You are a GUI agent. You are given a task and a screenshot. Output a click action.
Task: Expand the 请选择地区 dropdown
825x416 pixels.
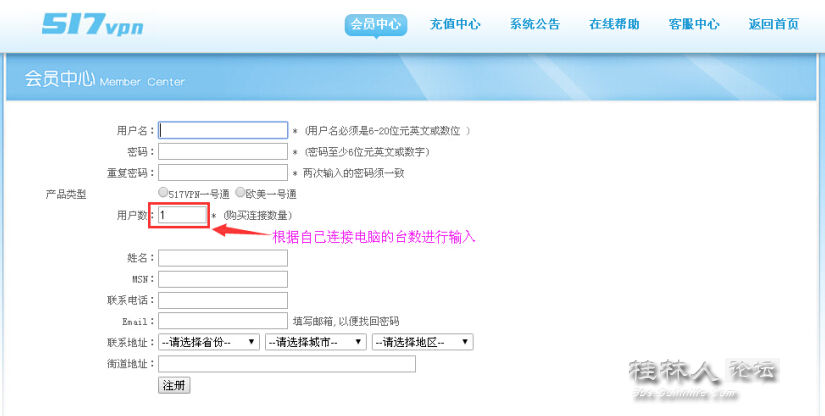[422, 342]
